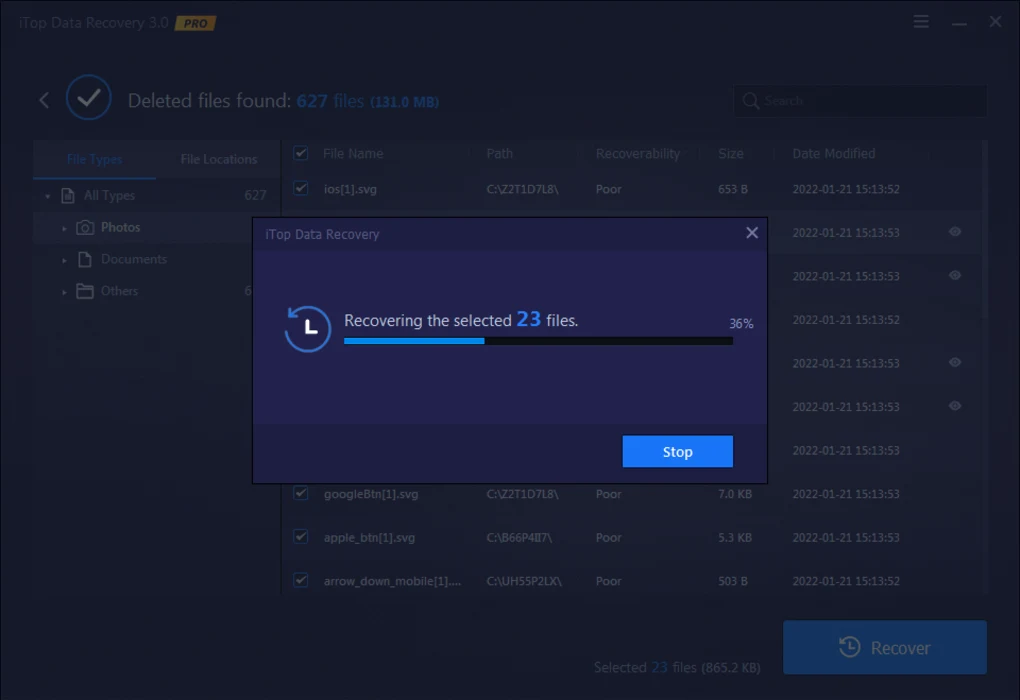Close the iTop Data Recovery dialog
This screenshot has height=700, width=1020.
tap(752, 233)
